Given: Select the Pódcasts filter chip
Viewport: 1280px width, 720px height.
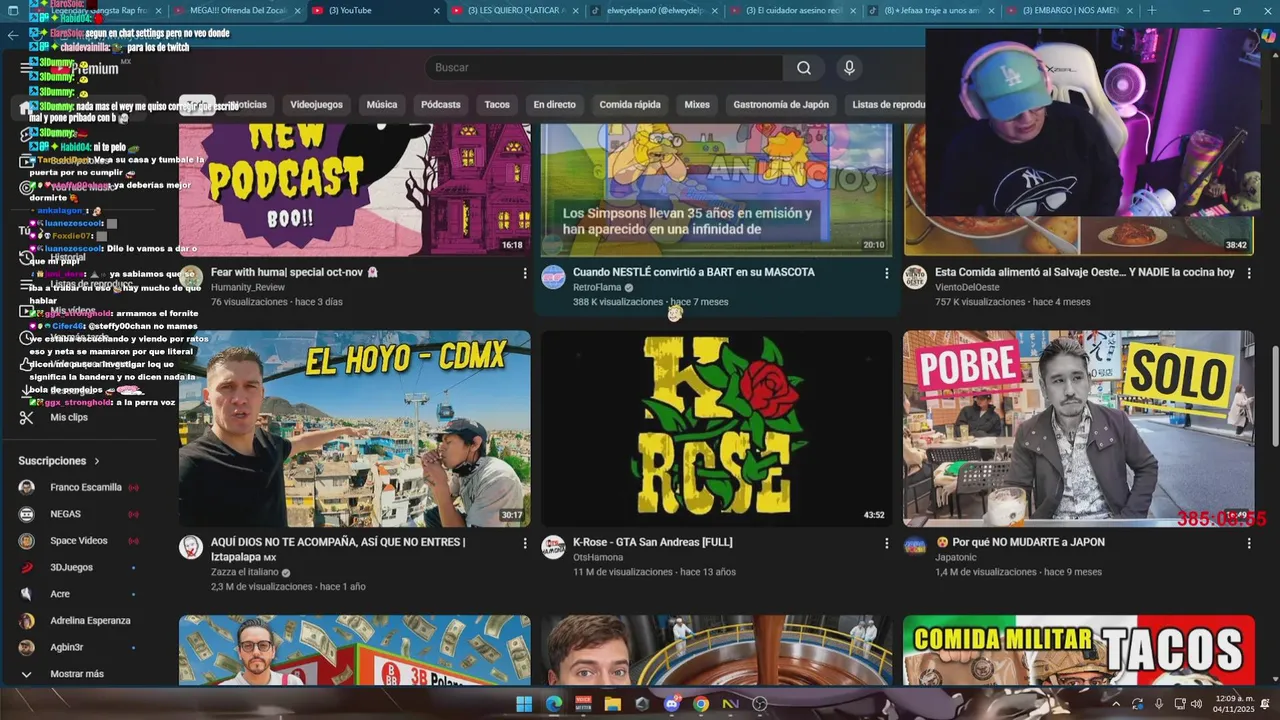Looking at the screenshot, I should [x=441, y=105].
